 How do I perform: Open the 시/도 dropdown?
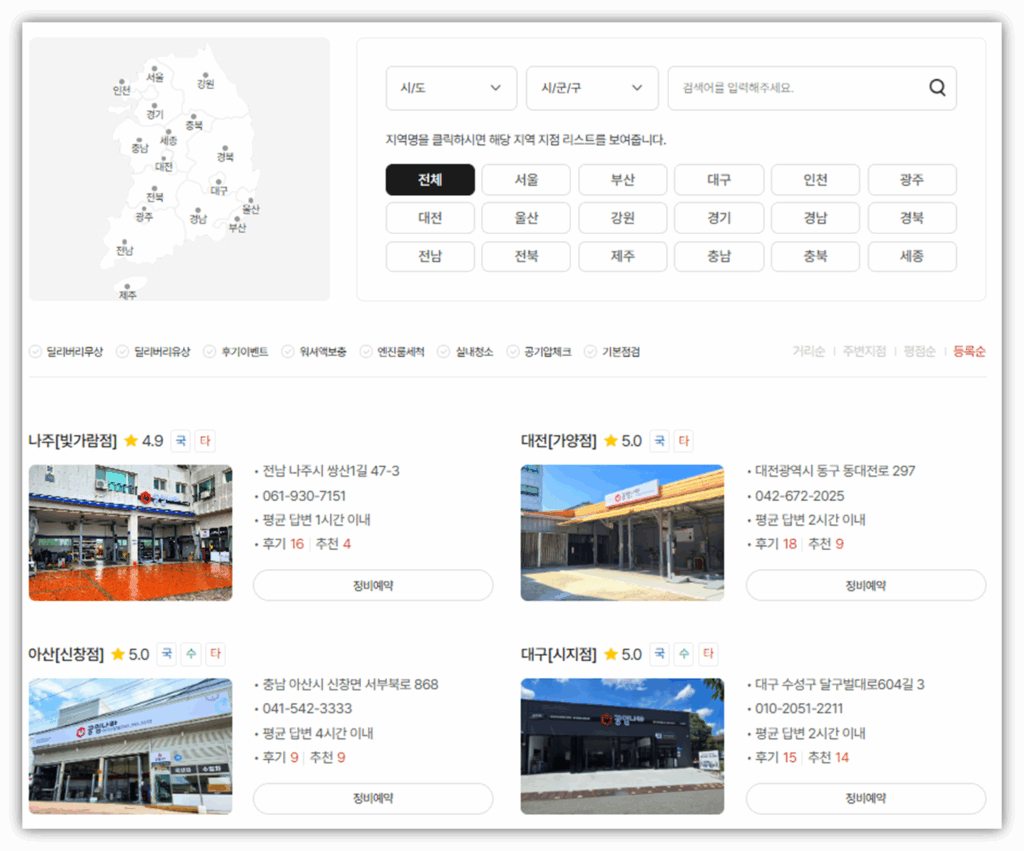pyautogui.click(x=451, y=88)
